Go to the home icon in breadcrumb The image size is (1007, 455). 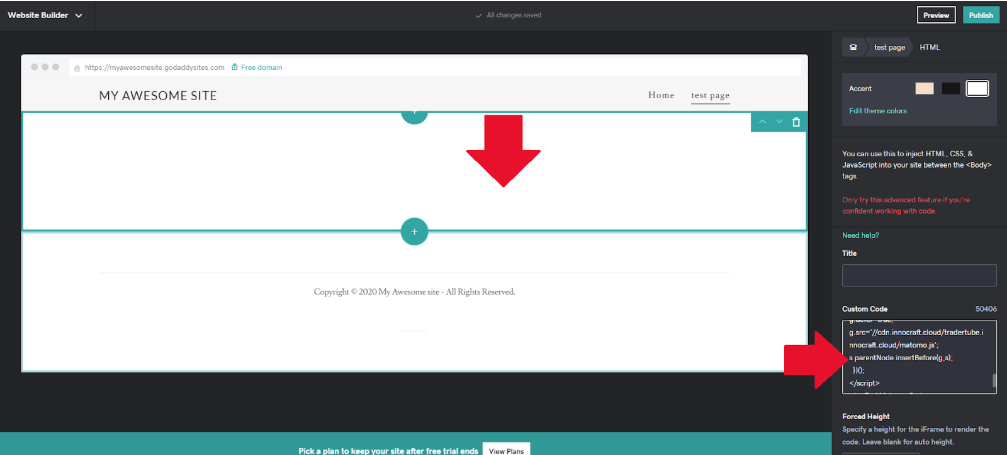tap(853, 47)
